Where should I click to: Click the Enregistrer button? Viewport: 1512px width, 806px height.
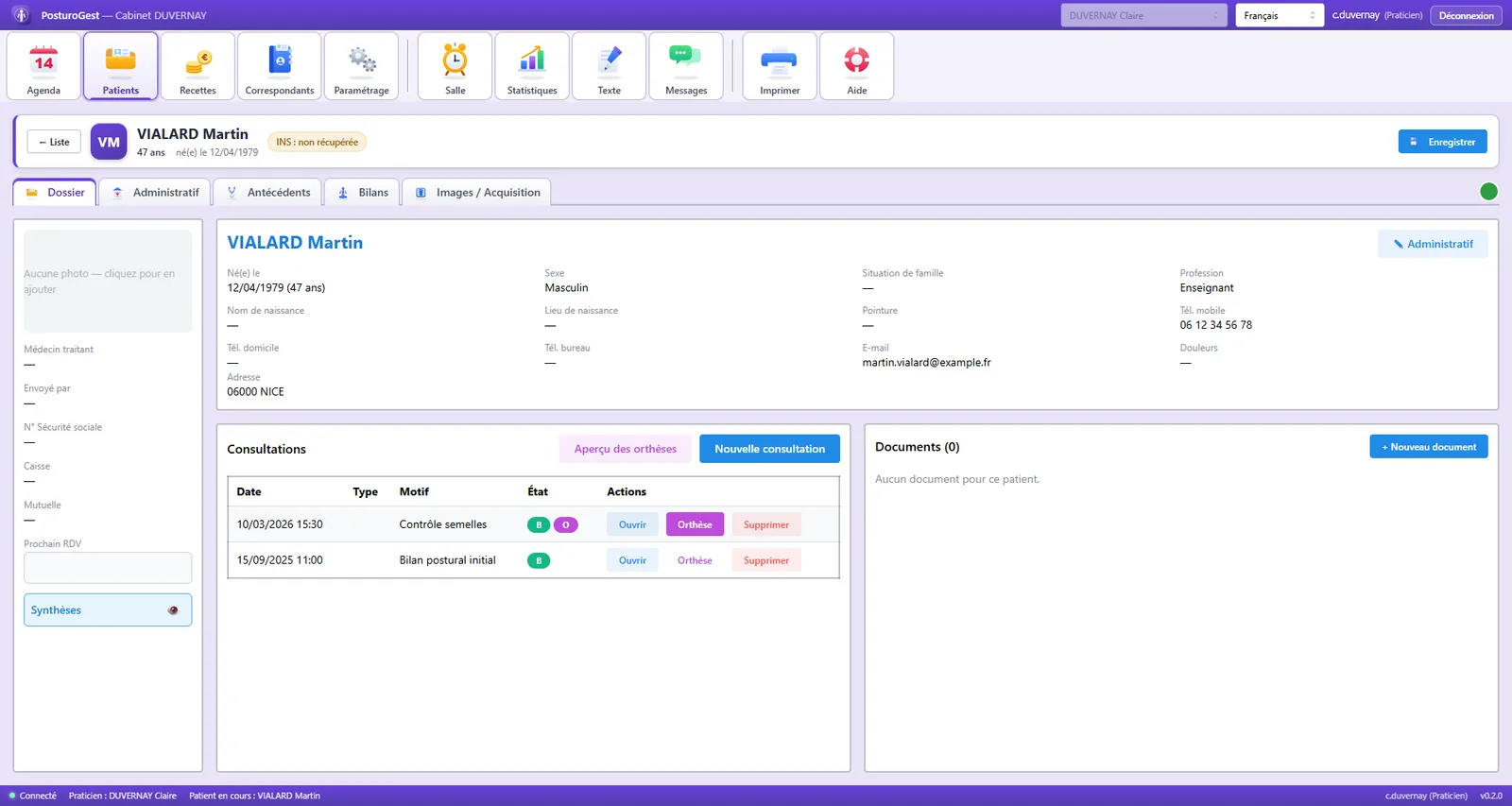(1443, 142)
